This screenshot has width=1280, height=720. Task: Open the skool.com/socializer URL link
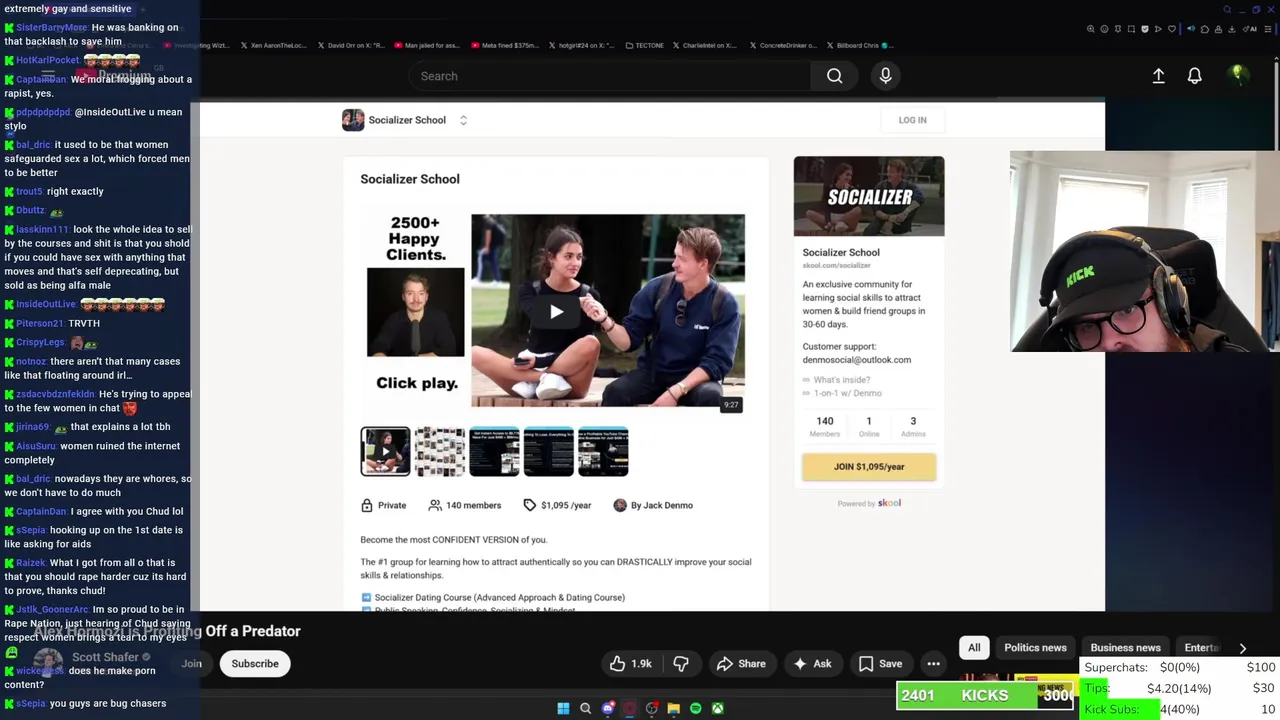pos(836,266)
